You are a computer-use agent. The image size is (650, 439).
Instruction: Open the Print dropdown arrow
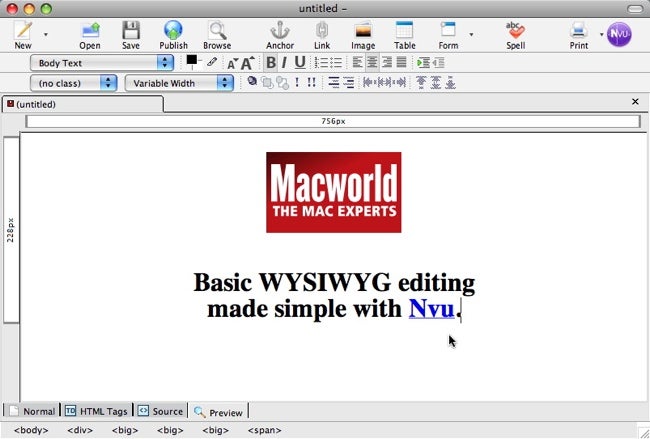(601, 34)
